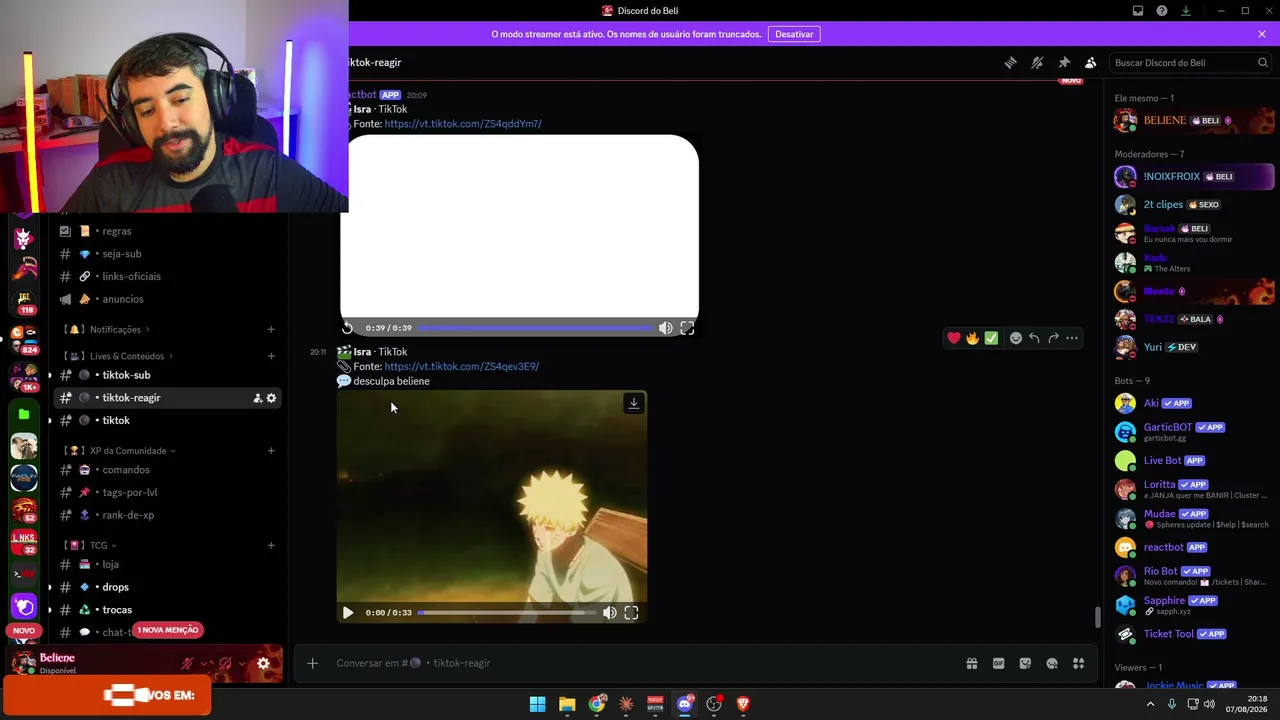Play the 0:33 Naruto video
1280x720 pixels.
point(348,613)
